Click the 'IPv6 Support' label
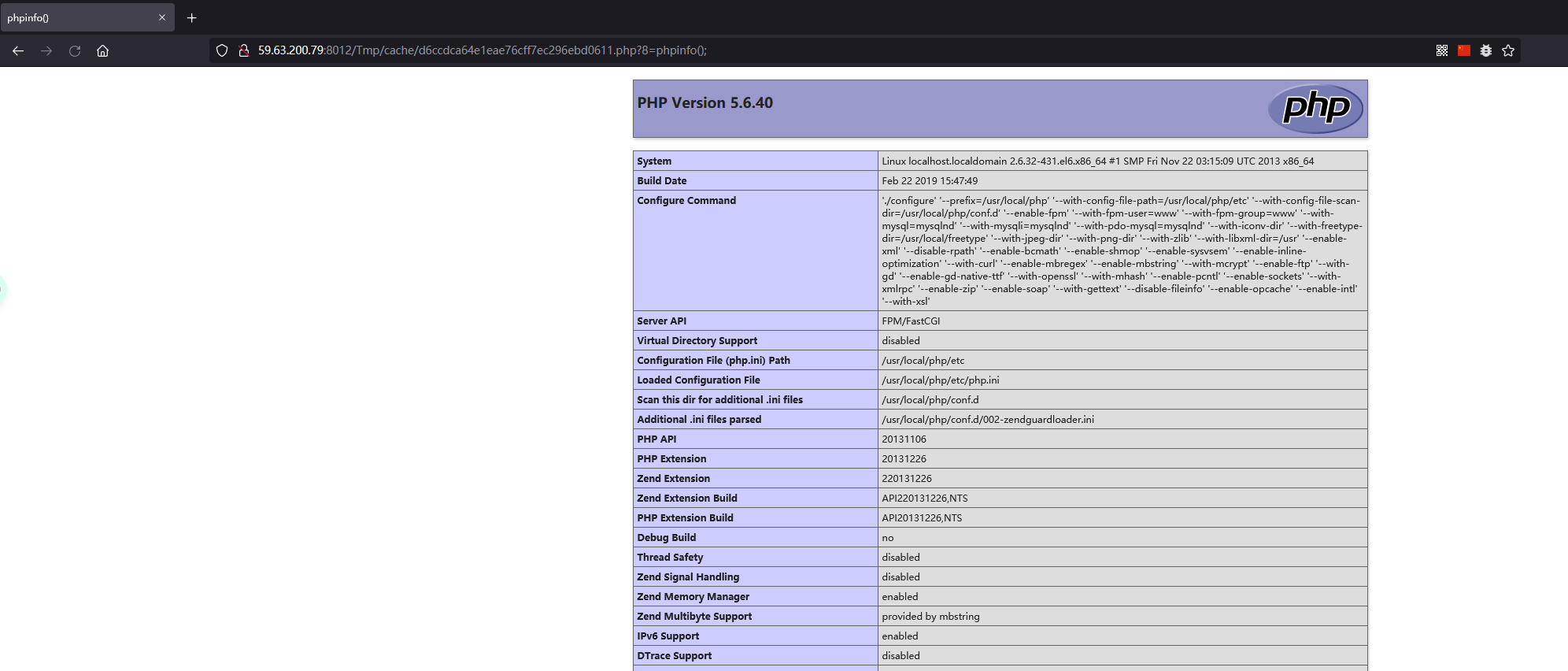 (x=668, y=636)
